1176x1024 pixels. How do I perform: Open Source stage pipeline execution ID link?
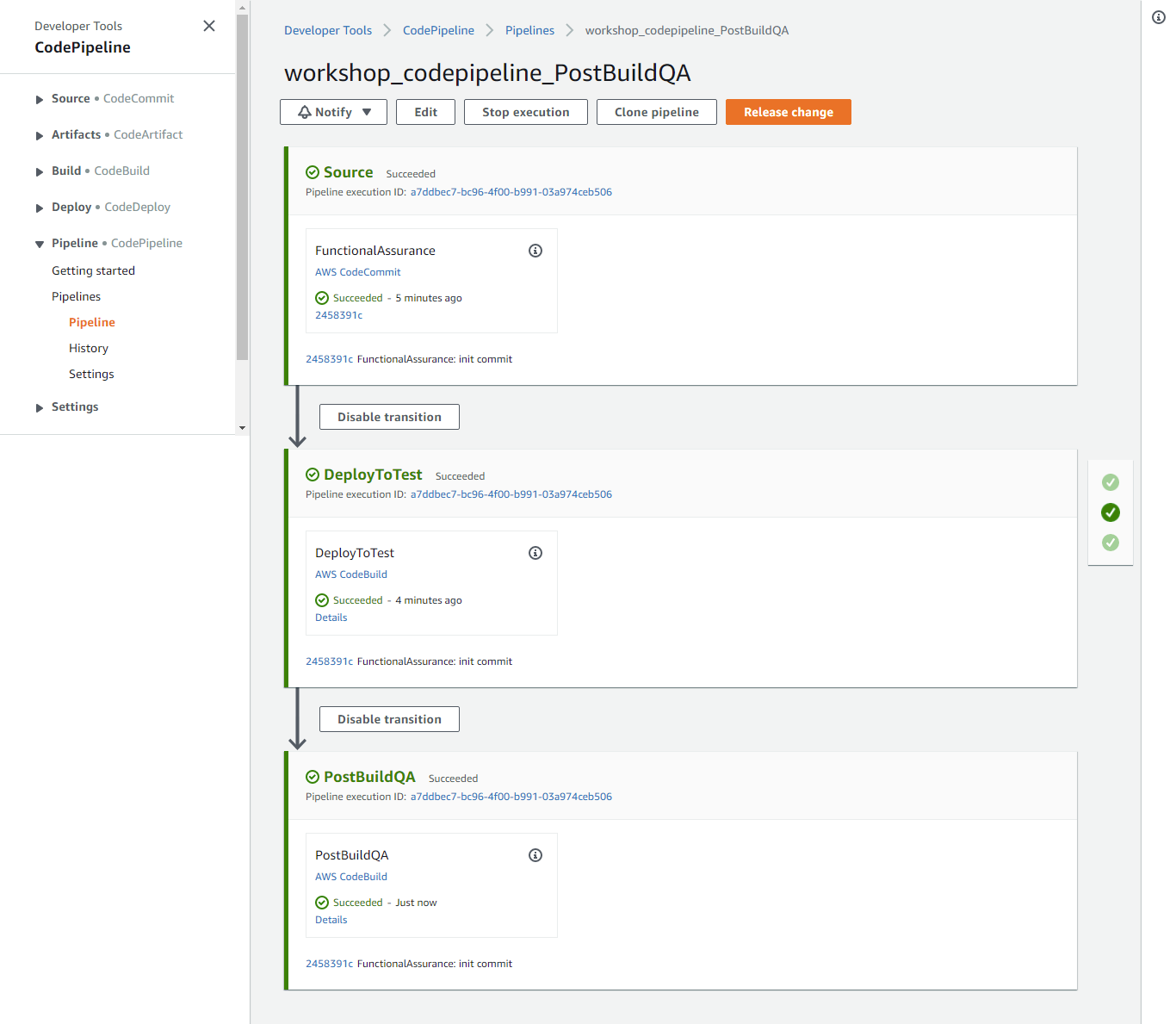coord(511,192)
